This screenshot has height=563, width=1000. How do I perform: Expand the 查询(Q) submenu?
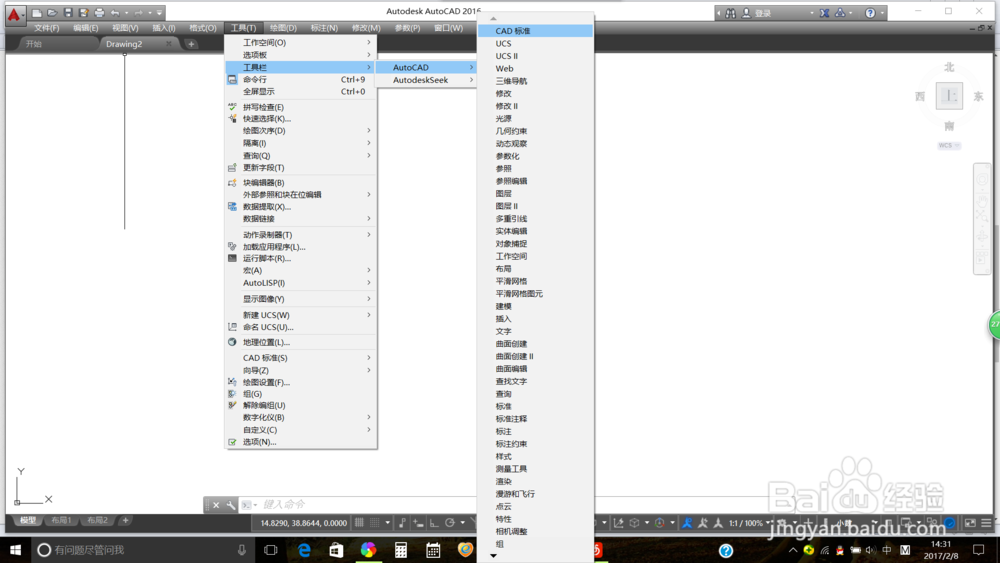300,156
